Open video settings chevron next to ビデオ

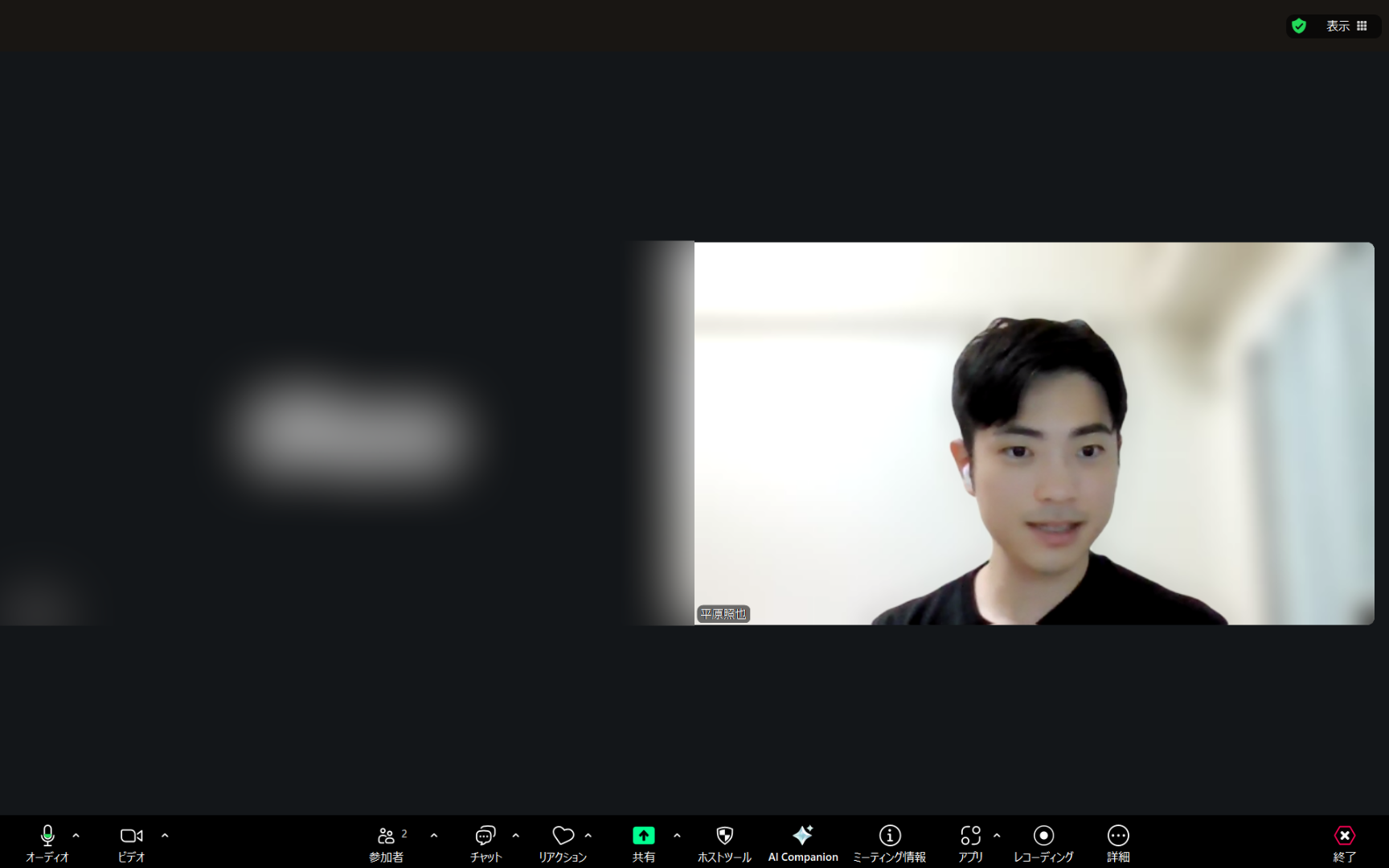point(165,836)
